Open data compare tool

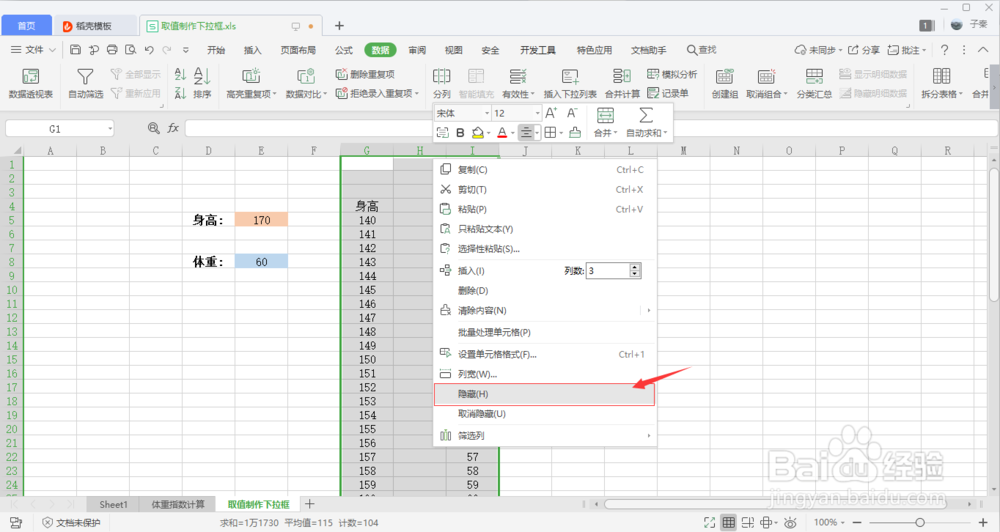point(306,83)
